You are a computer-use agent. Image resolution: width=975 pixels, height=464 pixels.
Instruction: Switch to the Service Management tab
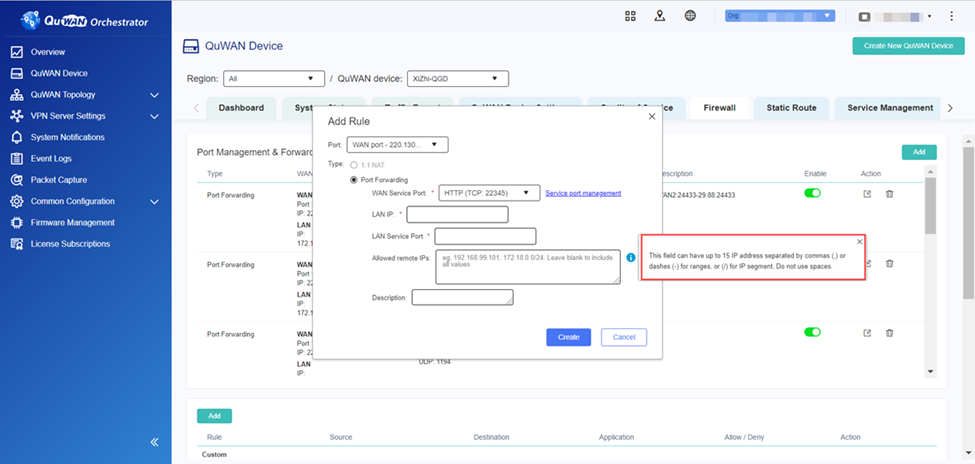click(x=890, y=108)
